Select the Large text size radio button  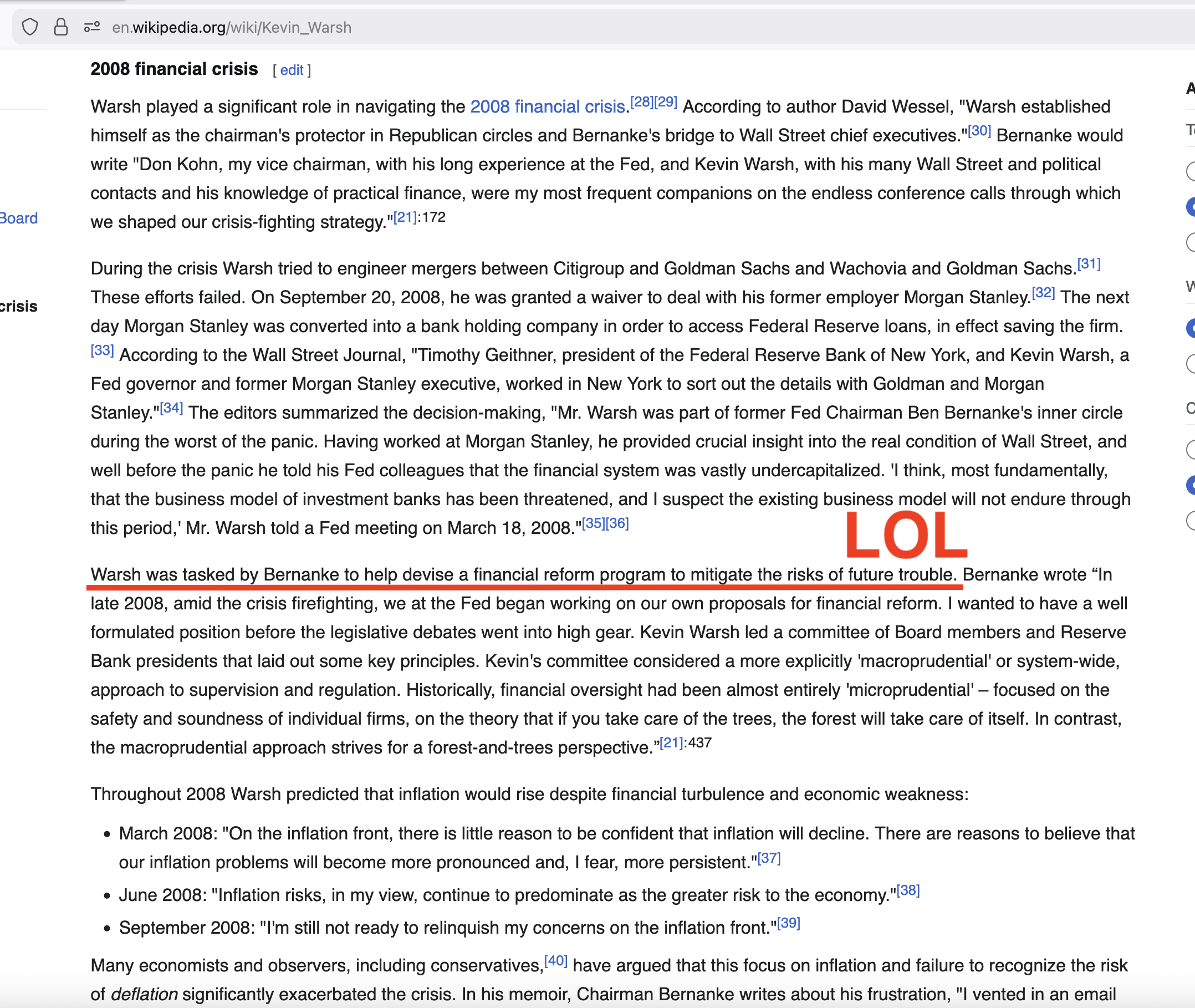pos(1191,242)
